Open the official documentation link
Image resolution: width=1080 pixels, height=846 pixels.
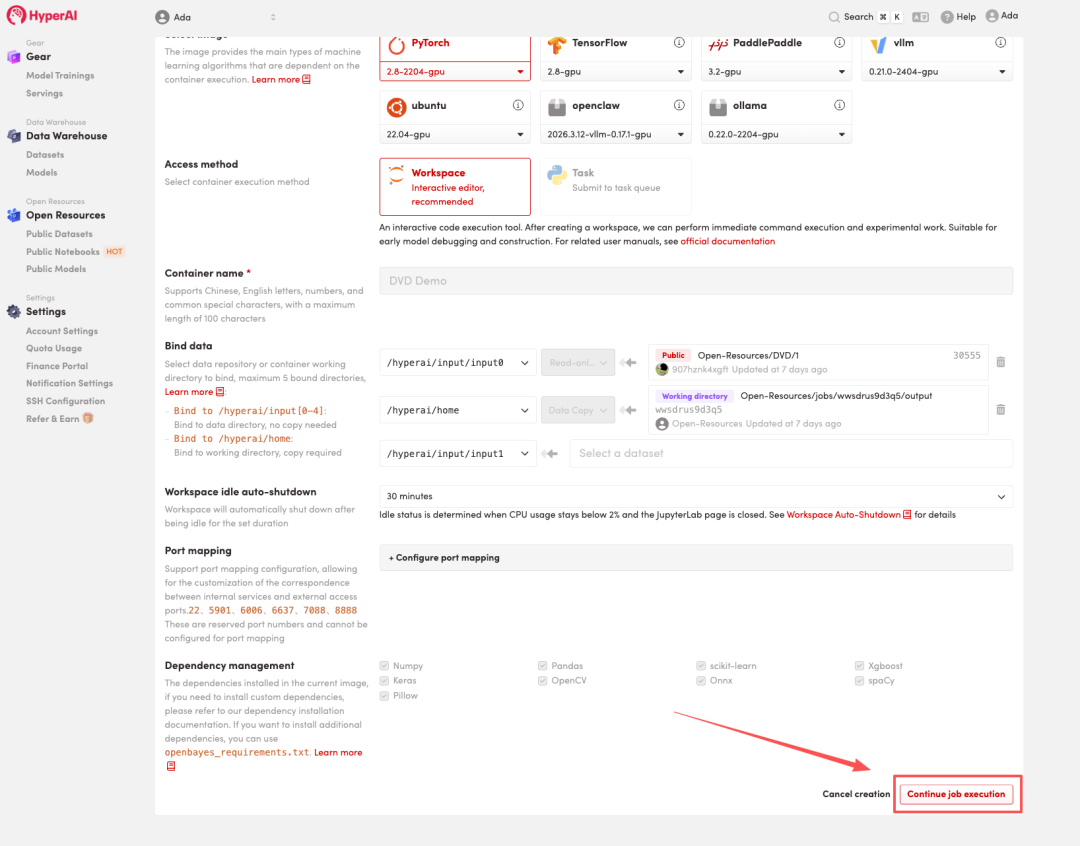[727, 241]
